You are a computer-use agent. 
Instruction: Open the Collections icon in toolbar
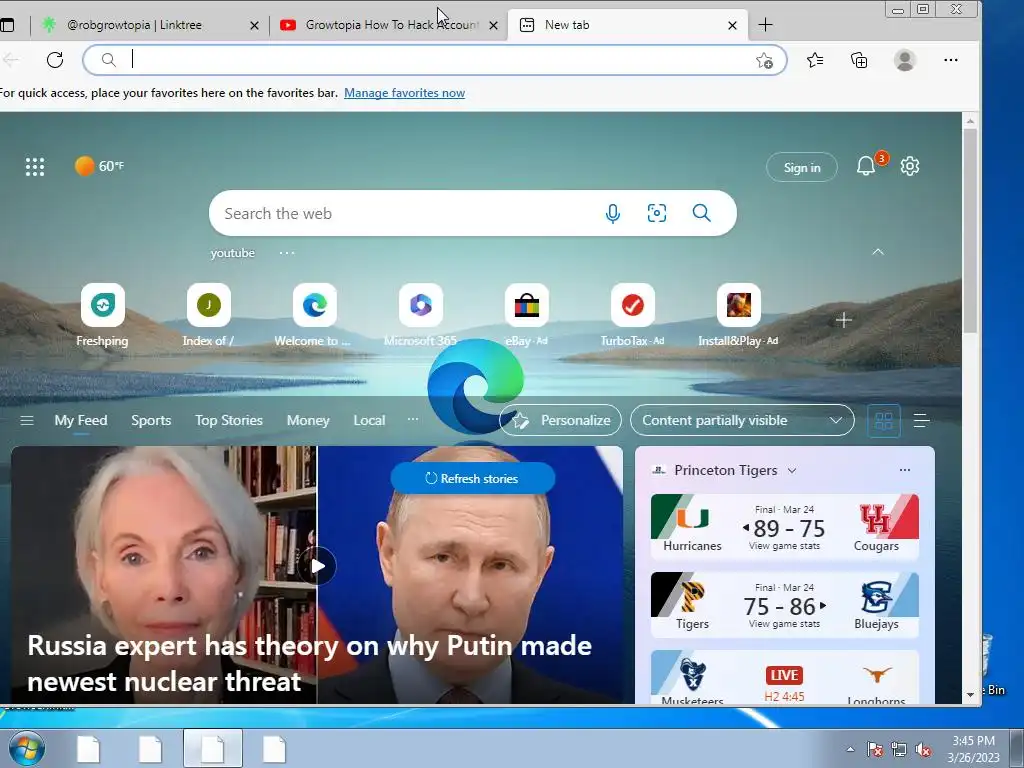(859, 60)
